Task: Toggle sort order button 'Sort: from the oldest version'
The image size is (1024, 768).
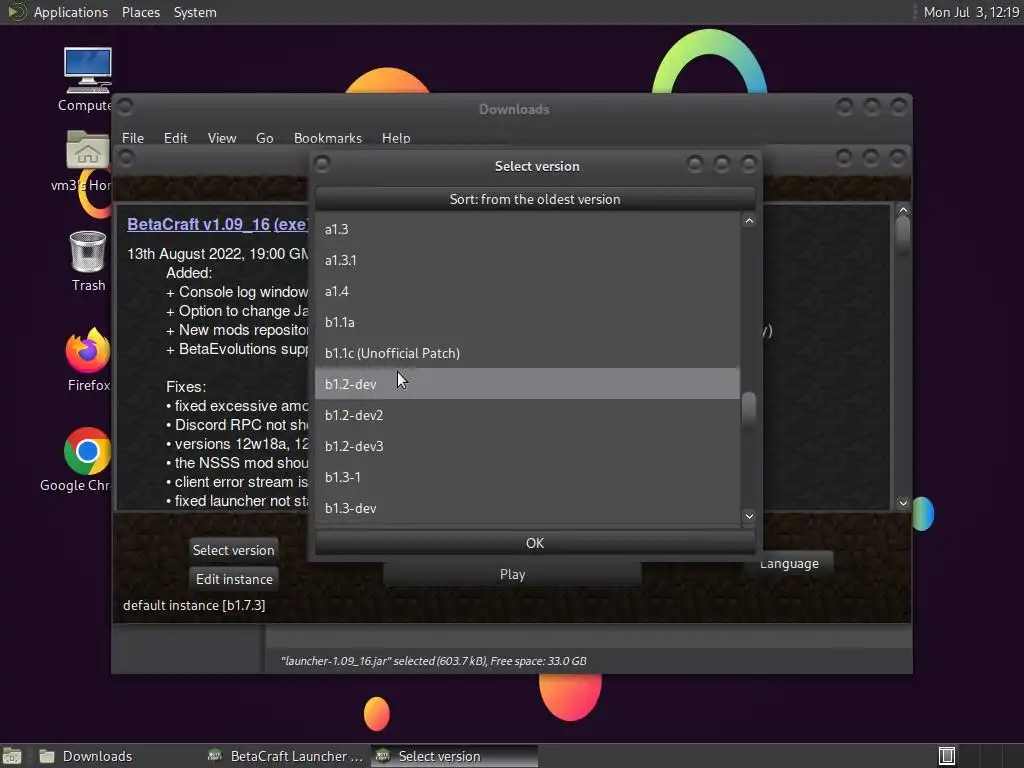Action: (535, 199)
